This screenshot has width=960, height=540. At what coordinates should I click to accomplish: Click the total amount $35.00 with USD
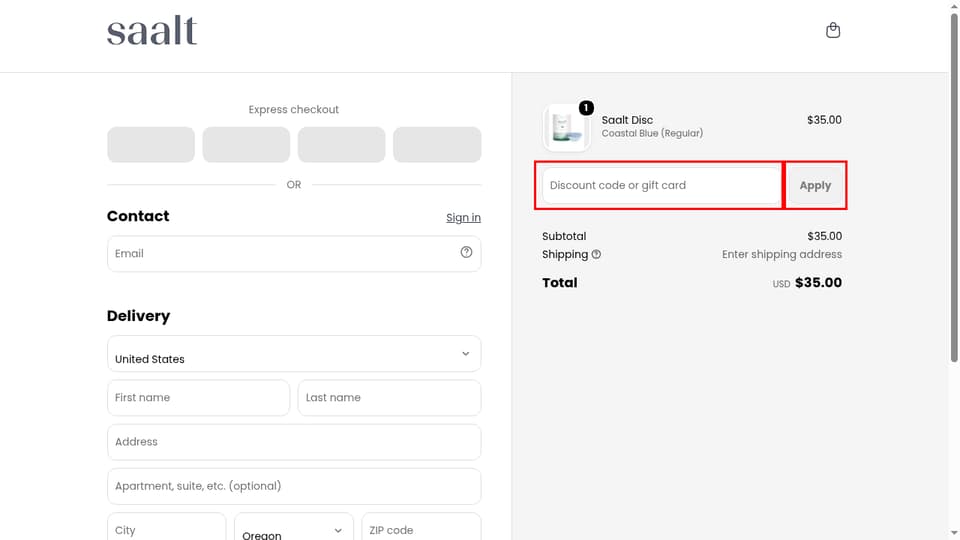pyautogui.click(x=807, y=283)
